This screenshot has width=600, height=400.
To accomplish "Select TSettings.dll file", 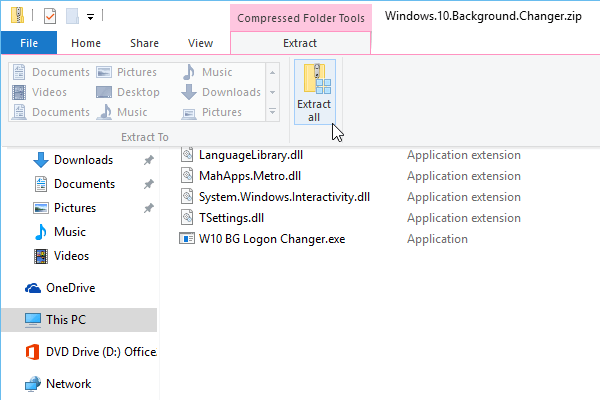I will point(231,218).
